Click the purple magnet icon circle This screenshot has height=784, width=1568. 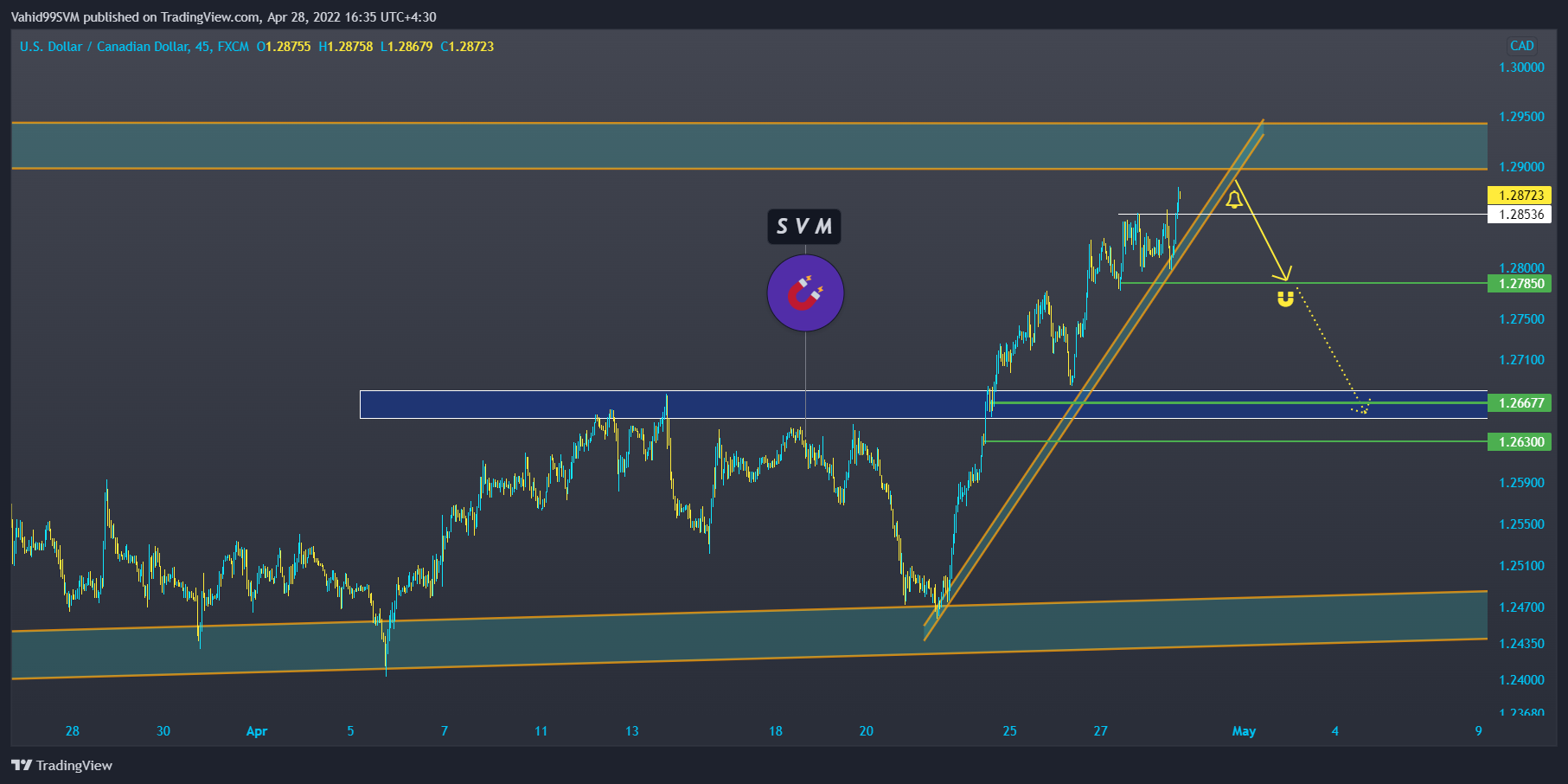805,293
